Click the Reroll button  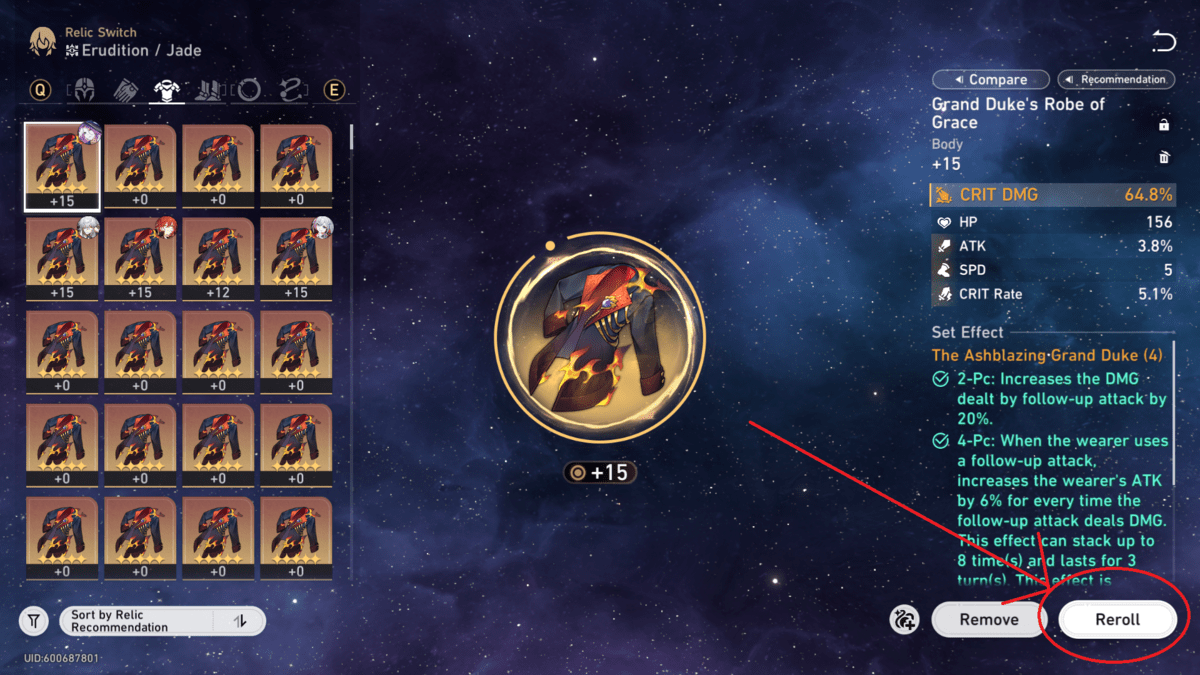1117,619
